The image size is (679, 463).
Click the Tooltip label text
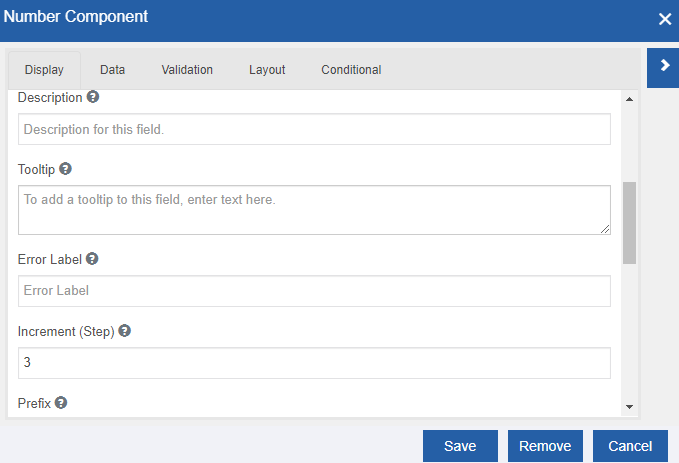(x=36, y=169)
